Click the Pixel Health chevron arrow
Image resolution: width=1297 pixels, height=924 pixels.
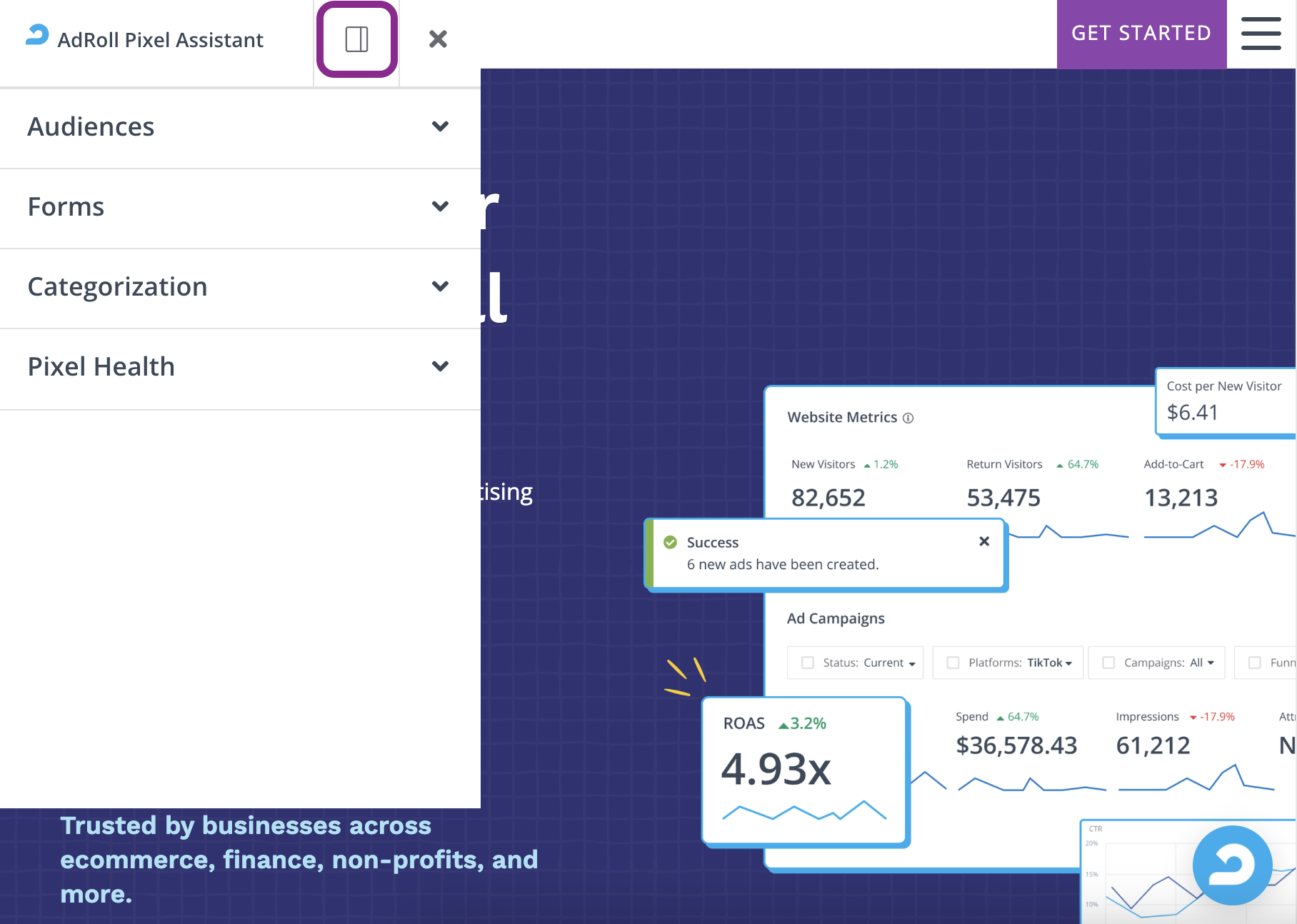pos(441,366)
